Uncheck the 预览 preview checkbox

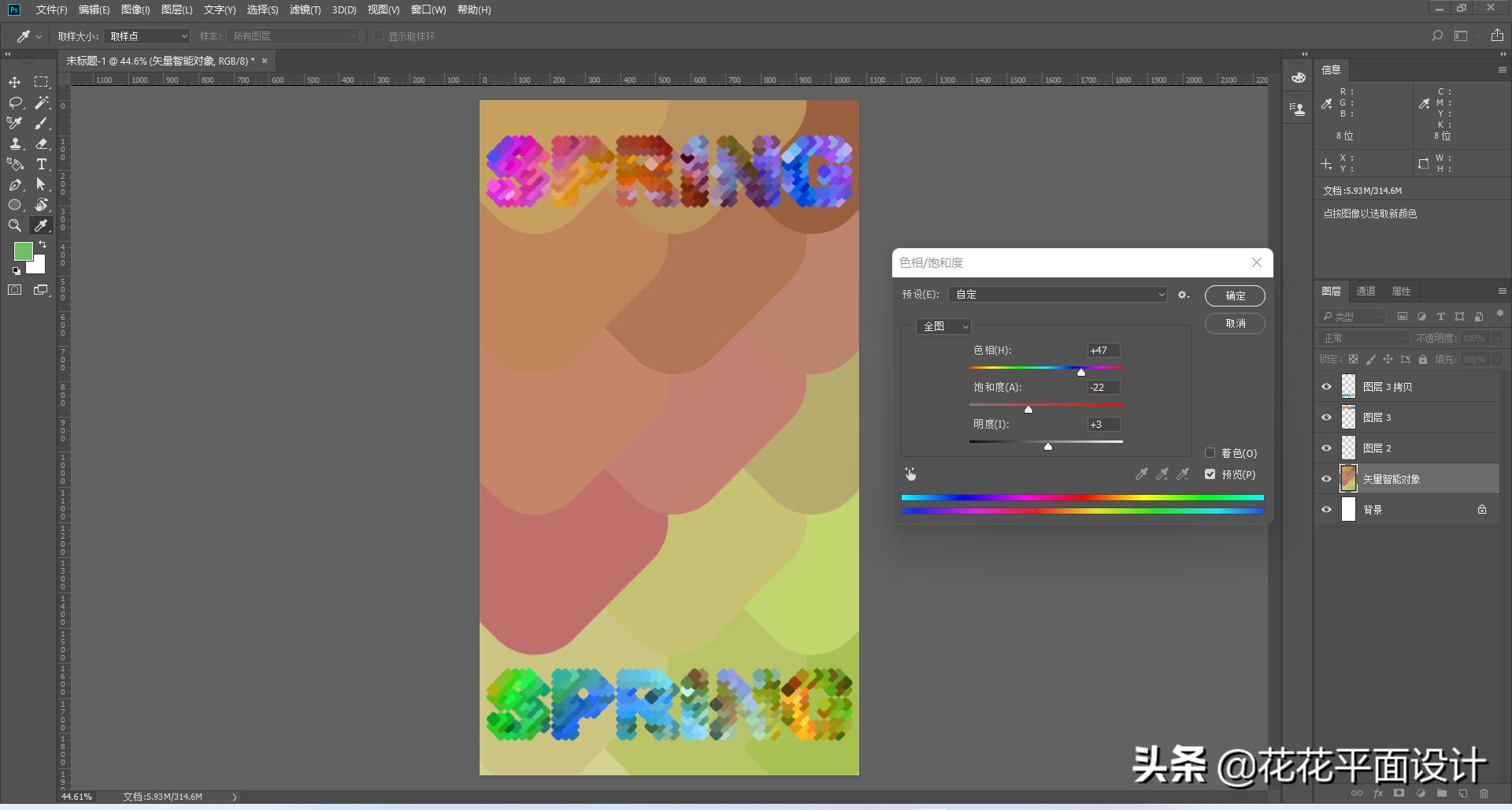pos(1210,474)
